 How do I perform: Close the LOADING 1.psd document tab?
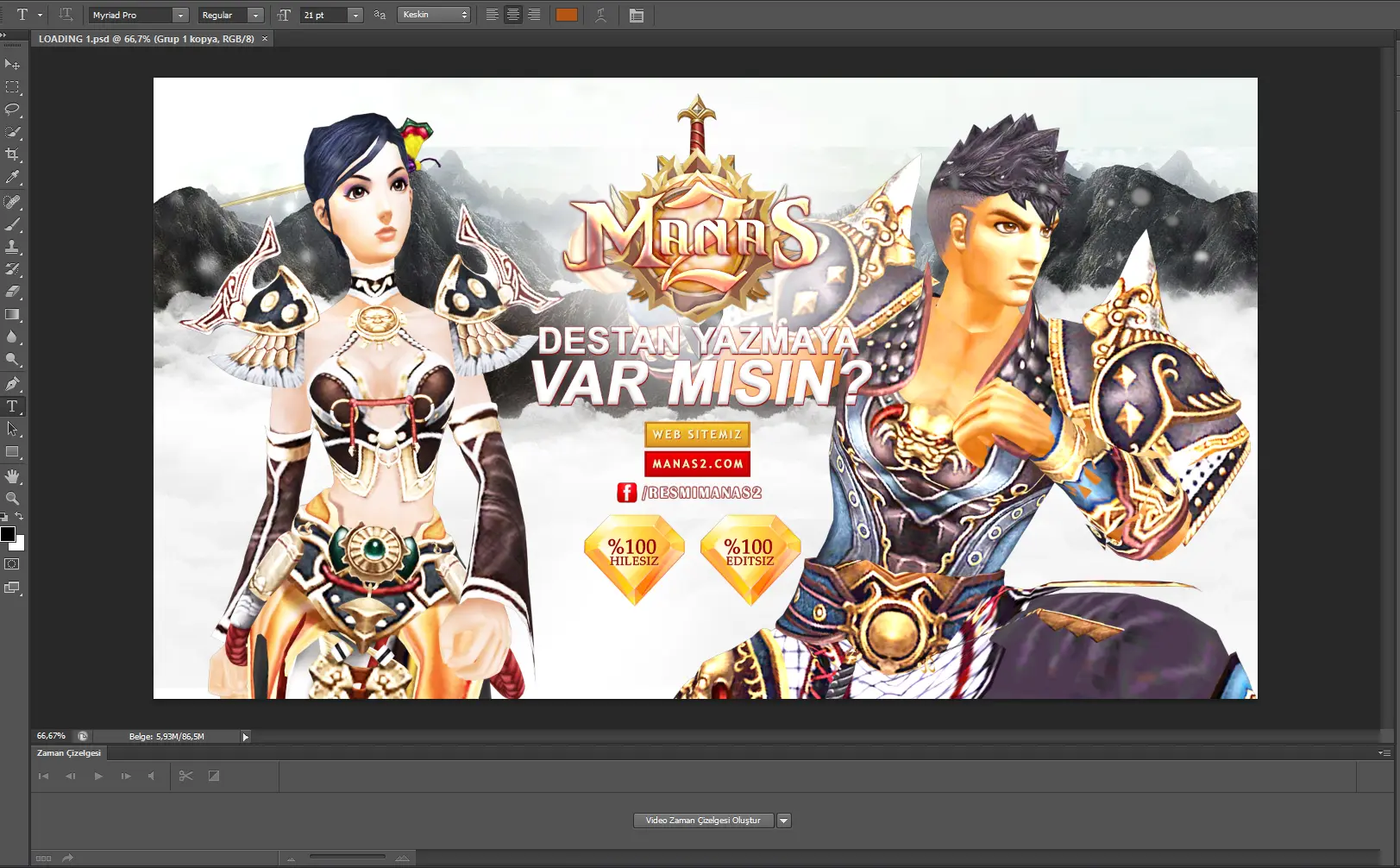[x=265, y=39]
